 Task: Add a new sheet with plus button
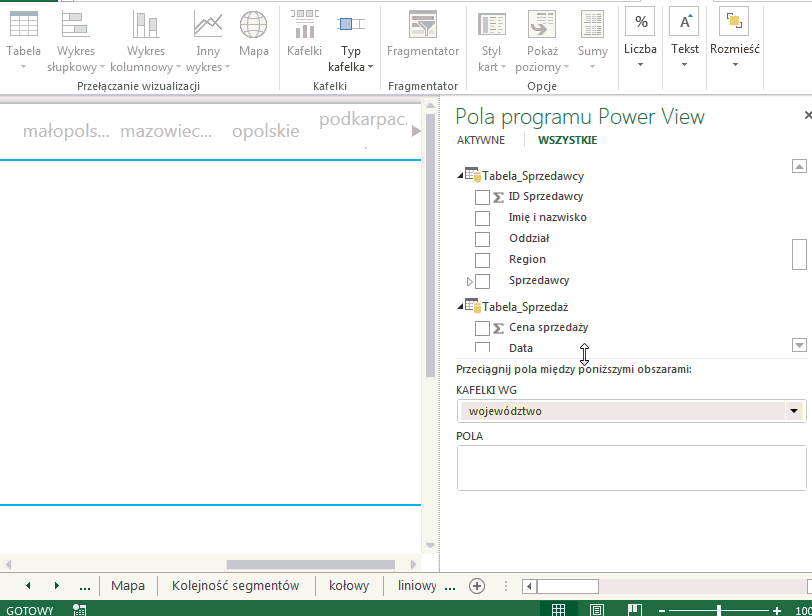coord(477,586)
